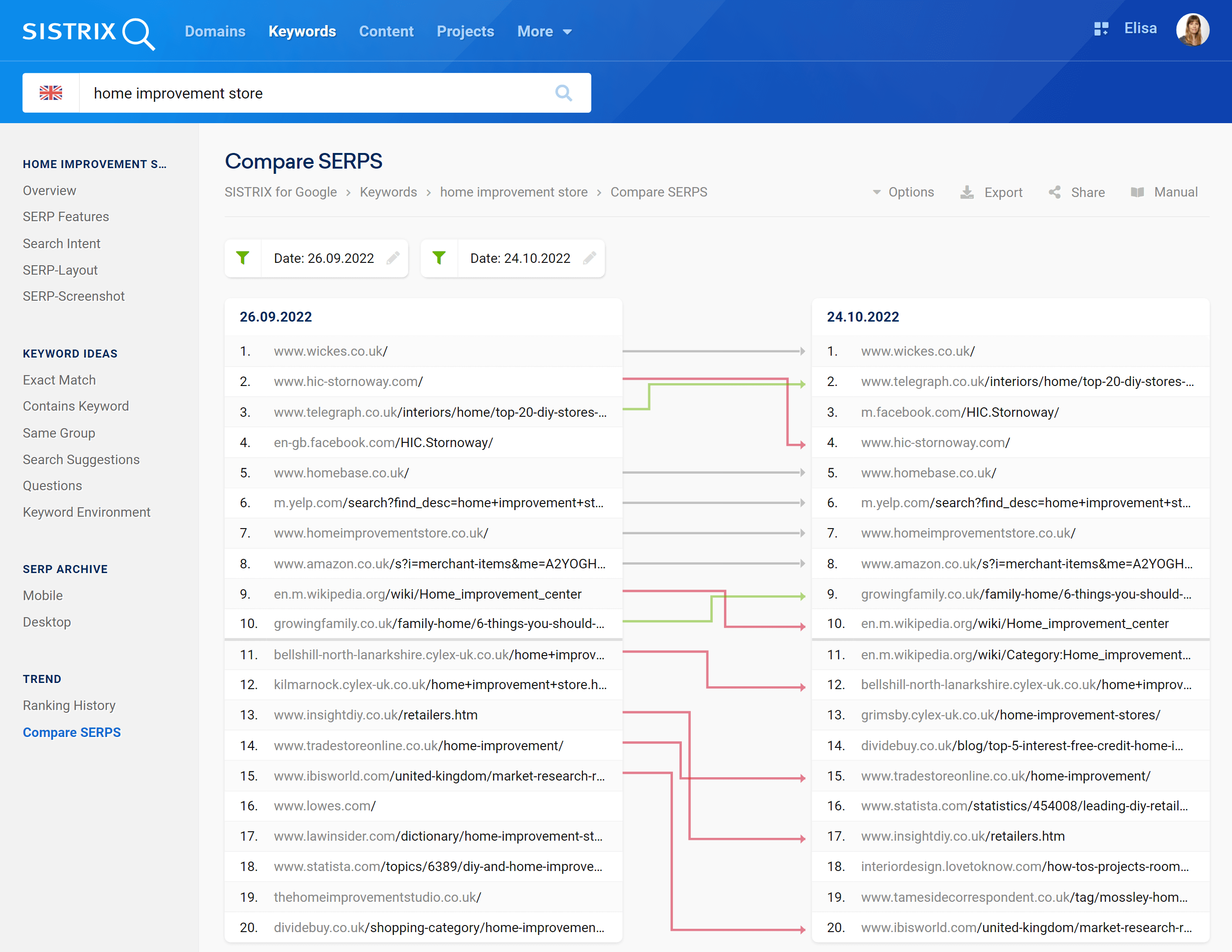Click SISTRIX for Google breadcrumb
The width and height of the screenshot is (1232, 952).
coord(281,192)
